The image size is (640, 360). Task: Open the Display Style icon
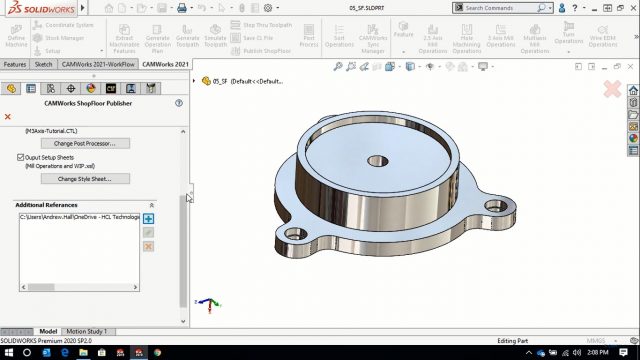(410, 67)
